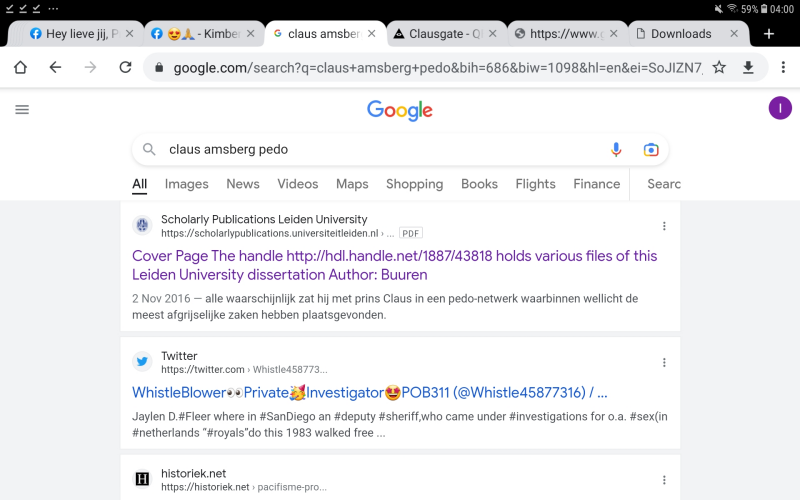Select the Images search filter
The width and height of the screenshot is (800, 500).
[x=187, y=184]
